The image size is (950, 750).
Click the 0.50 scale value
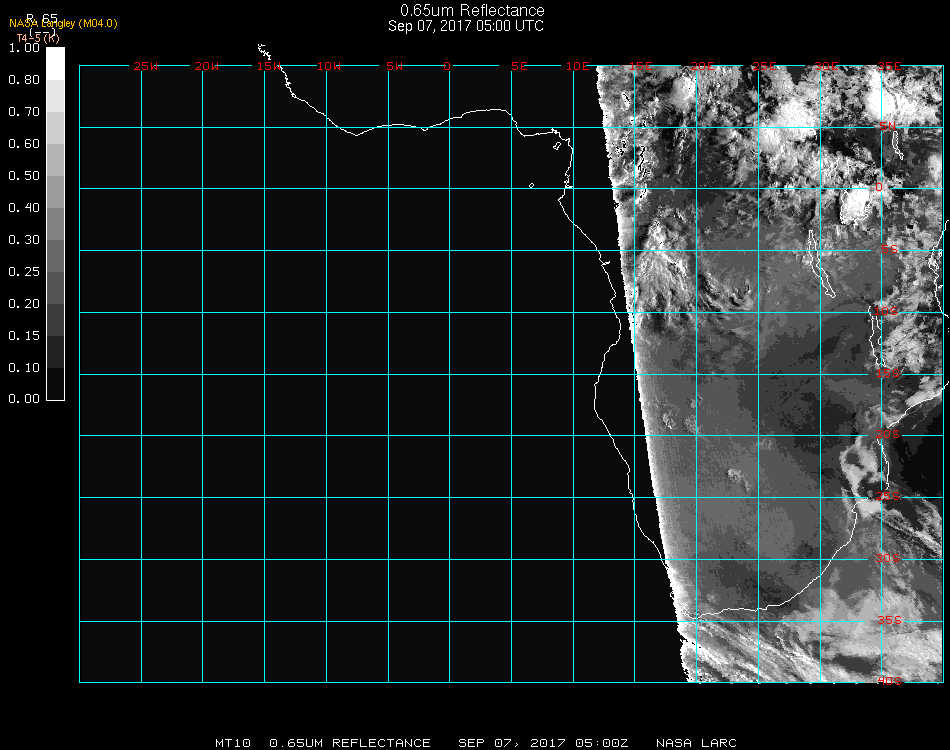point(24,176)
